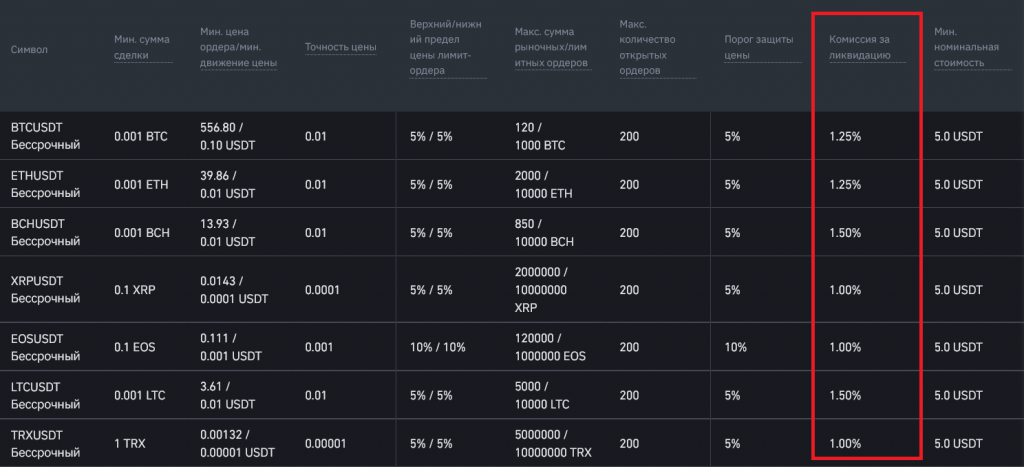Click the Макс. количество открытых ордеров header
Viewport: 1024px width, 467px height.
(x=647, y=48)
